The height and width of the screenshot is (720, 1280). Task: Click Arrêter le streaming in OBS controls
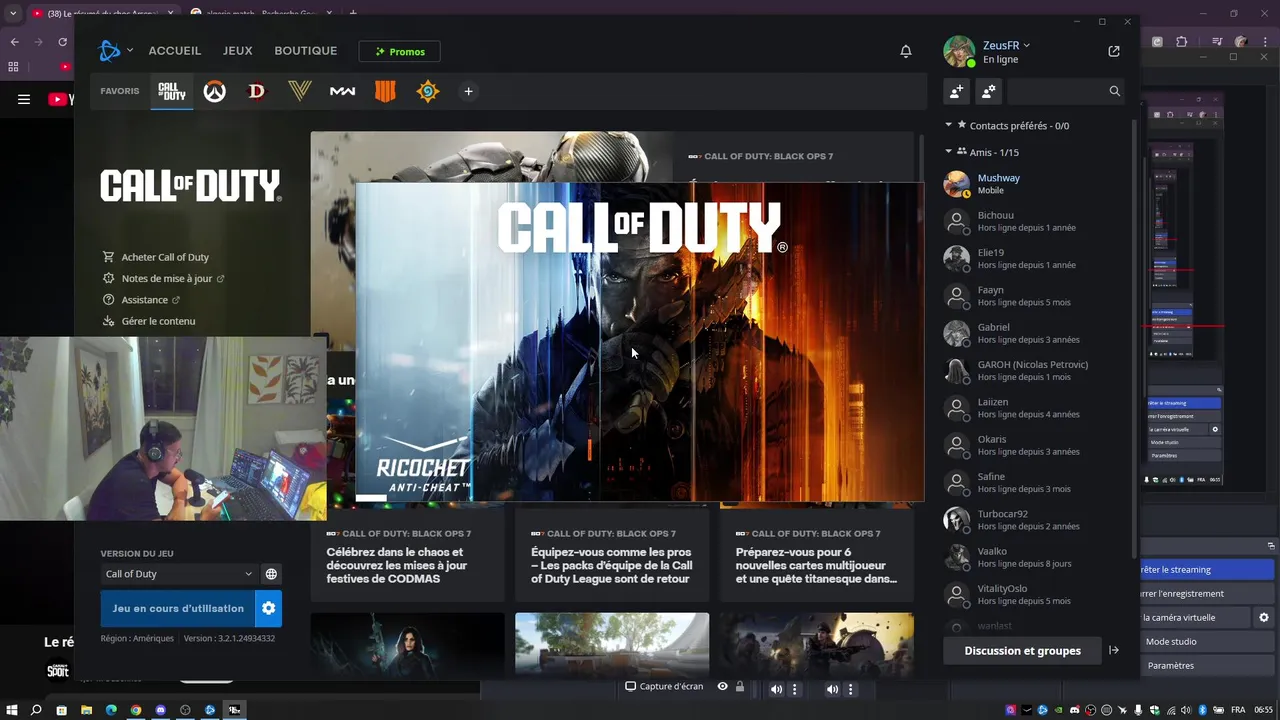(x=1207, y=569)
